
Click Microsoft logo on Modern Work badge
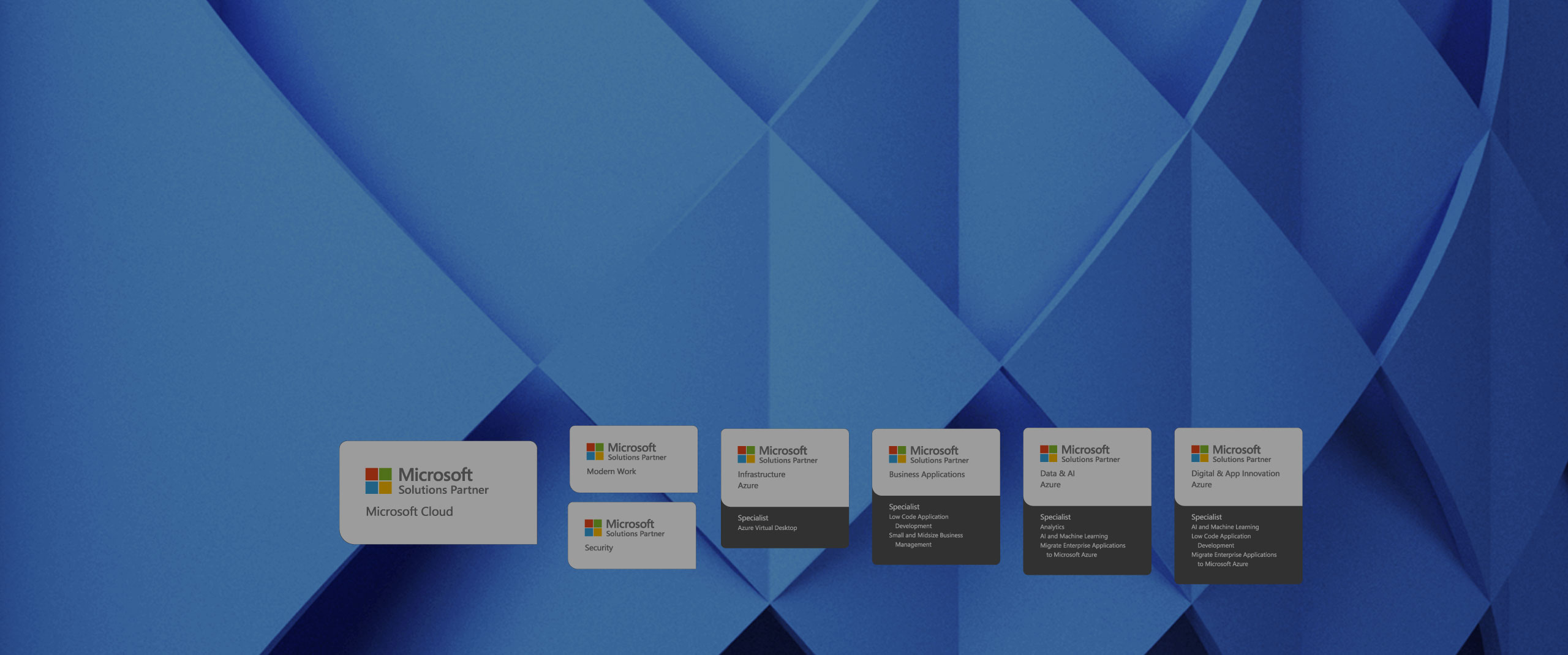[x=595, y=452]
